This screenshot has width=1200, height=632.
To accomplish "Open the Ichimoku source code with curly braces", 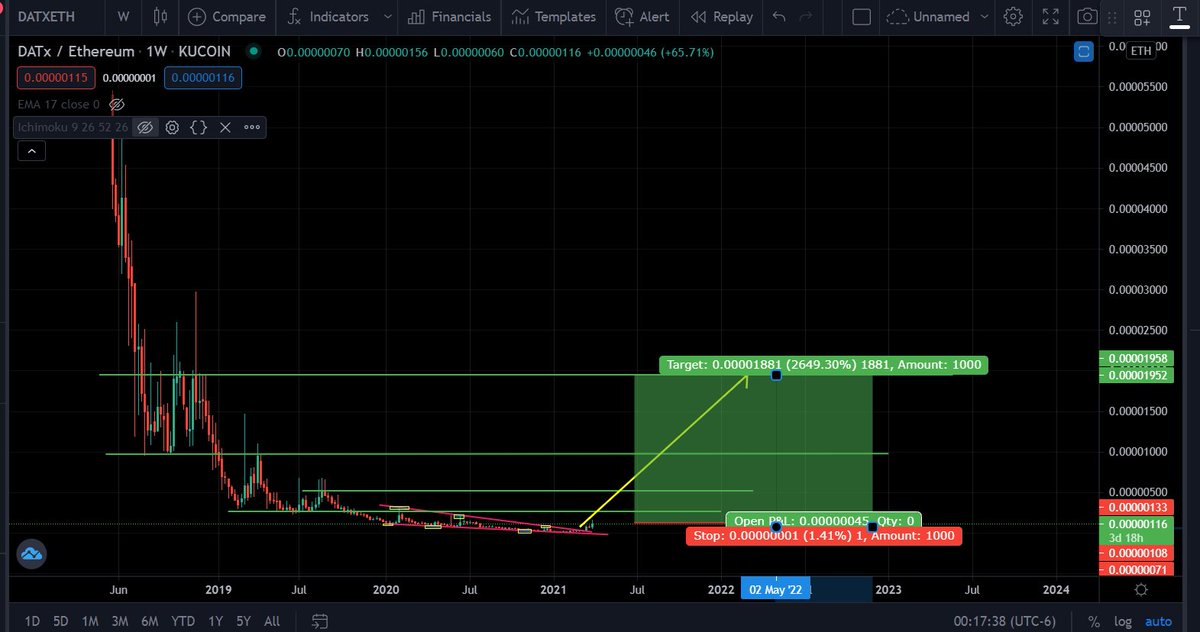I will click(x=198, y=127).
